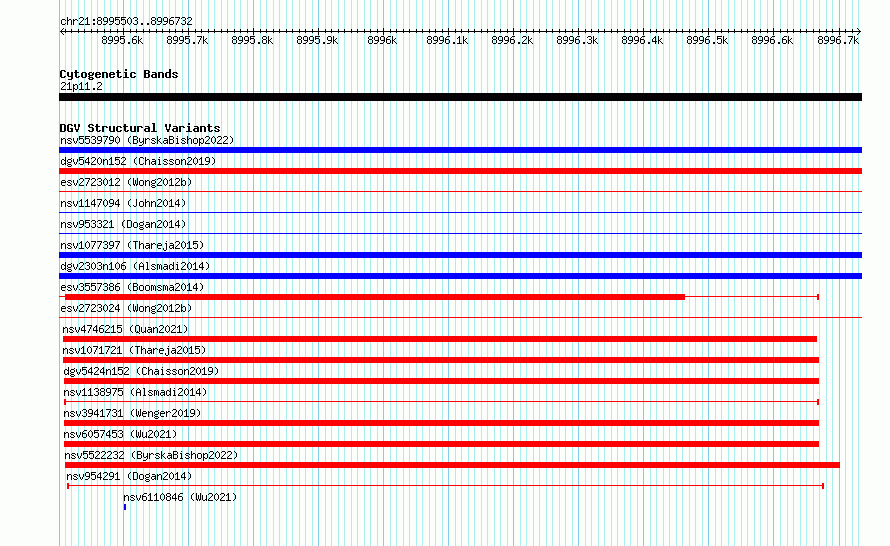The height and width of the screenshot is (546, 890).
Task: Click the nsv1071721 (Thareja2015) variant label
Action: tap(135, 350)
